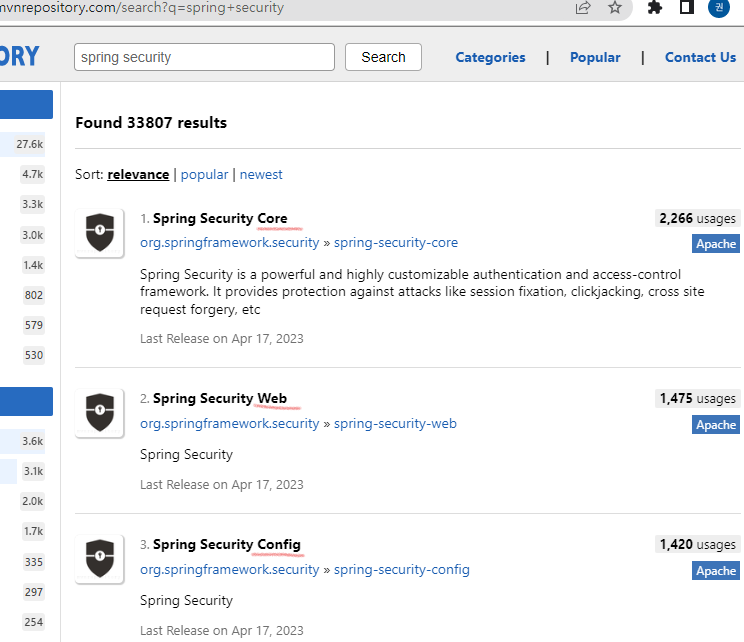Click the search box containing spring security
This screenshot has width=744, height=642.
[x=205, y=57]
